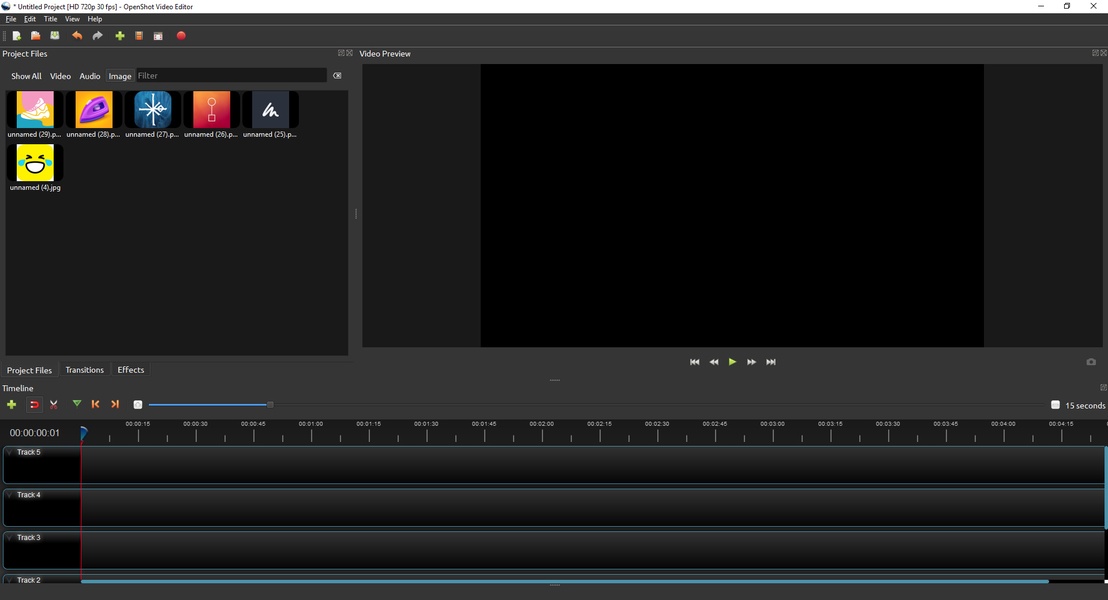Click the Undo arrow in toolbar

[77, 36]
